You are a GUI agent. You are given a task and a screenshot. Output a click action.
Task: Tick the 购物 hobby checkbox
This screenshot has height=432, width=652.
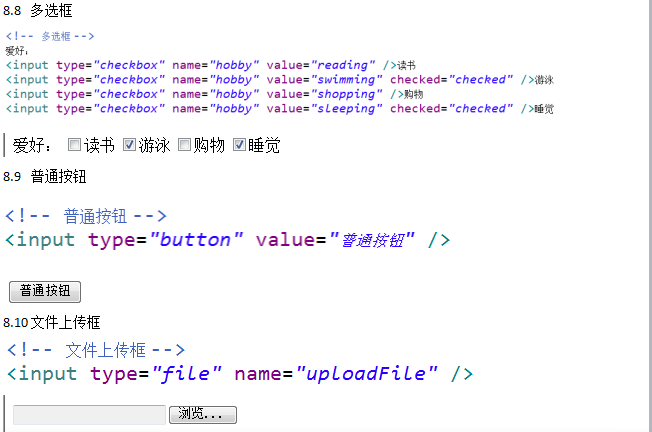pyautogui.click(x=184, y=145)
